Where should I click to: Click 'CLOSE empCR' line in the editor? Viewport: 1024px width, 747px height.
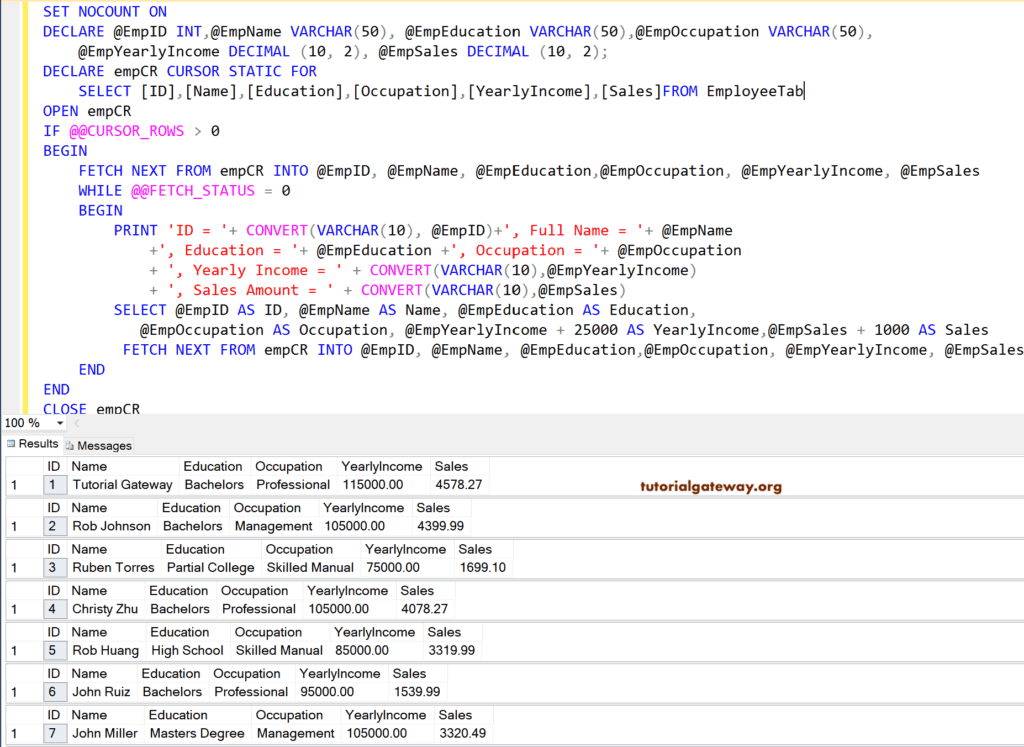(x=91, y=409)
